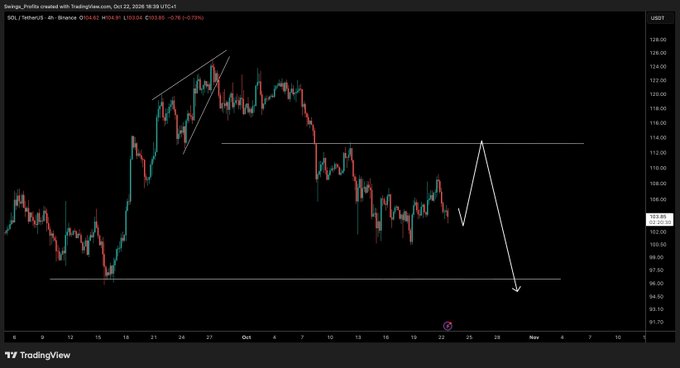Click the 118.00 price axis label
The image size is (680, 368).
tap(657, 108)
